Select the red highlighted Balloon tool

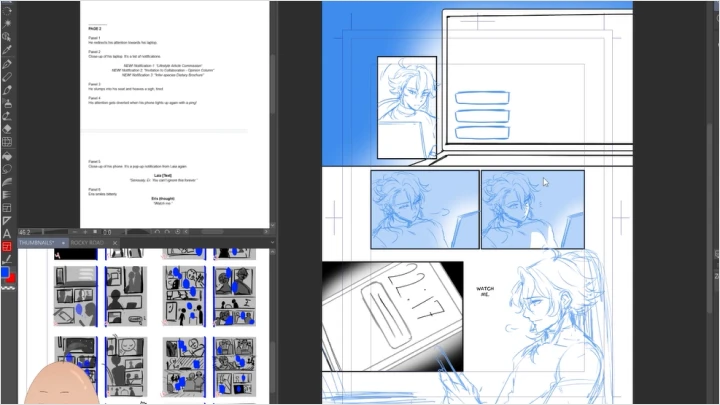[x=7, y=247]
